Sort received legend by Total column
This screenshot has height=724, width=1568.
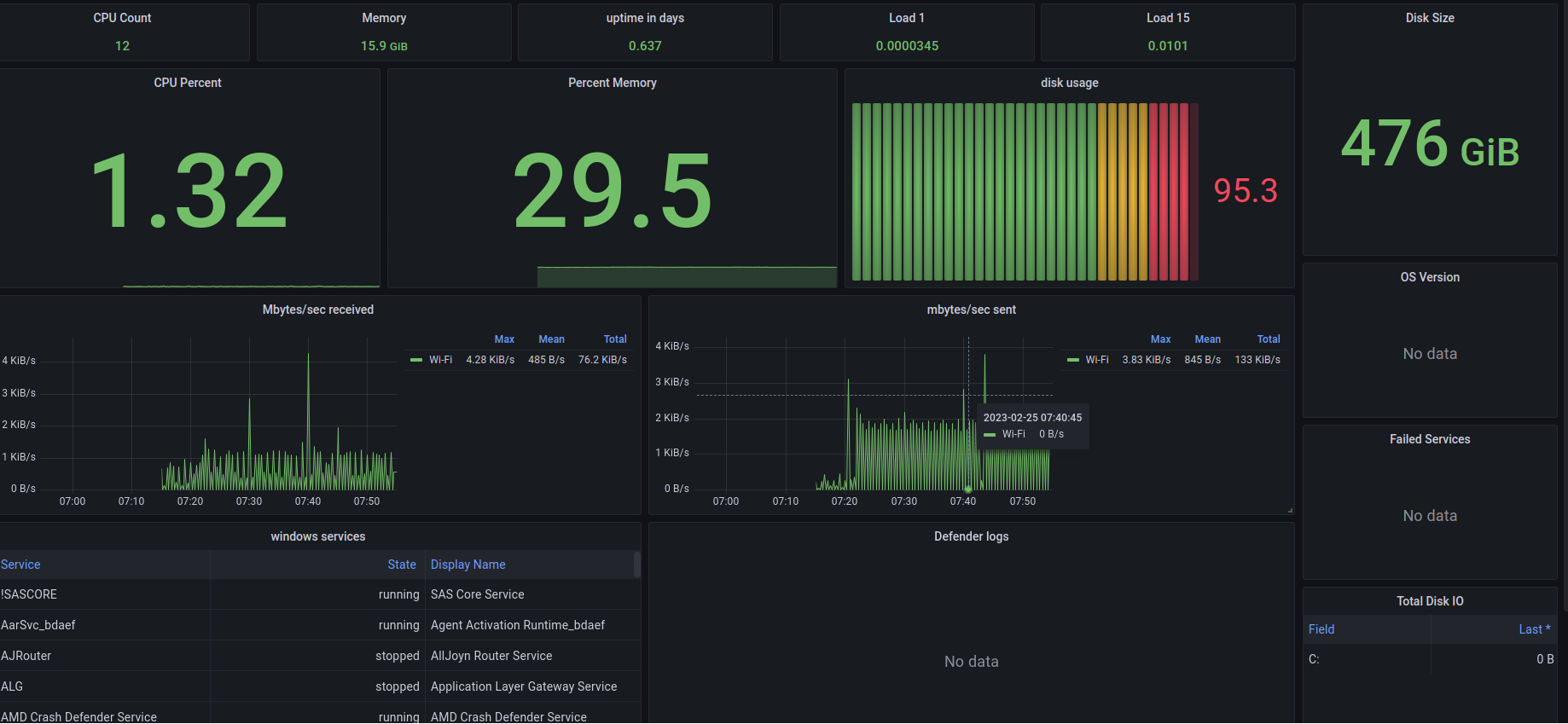[x=615, y=339]
